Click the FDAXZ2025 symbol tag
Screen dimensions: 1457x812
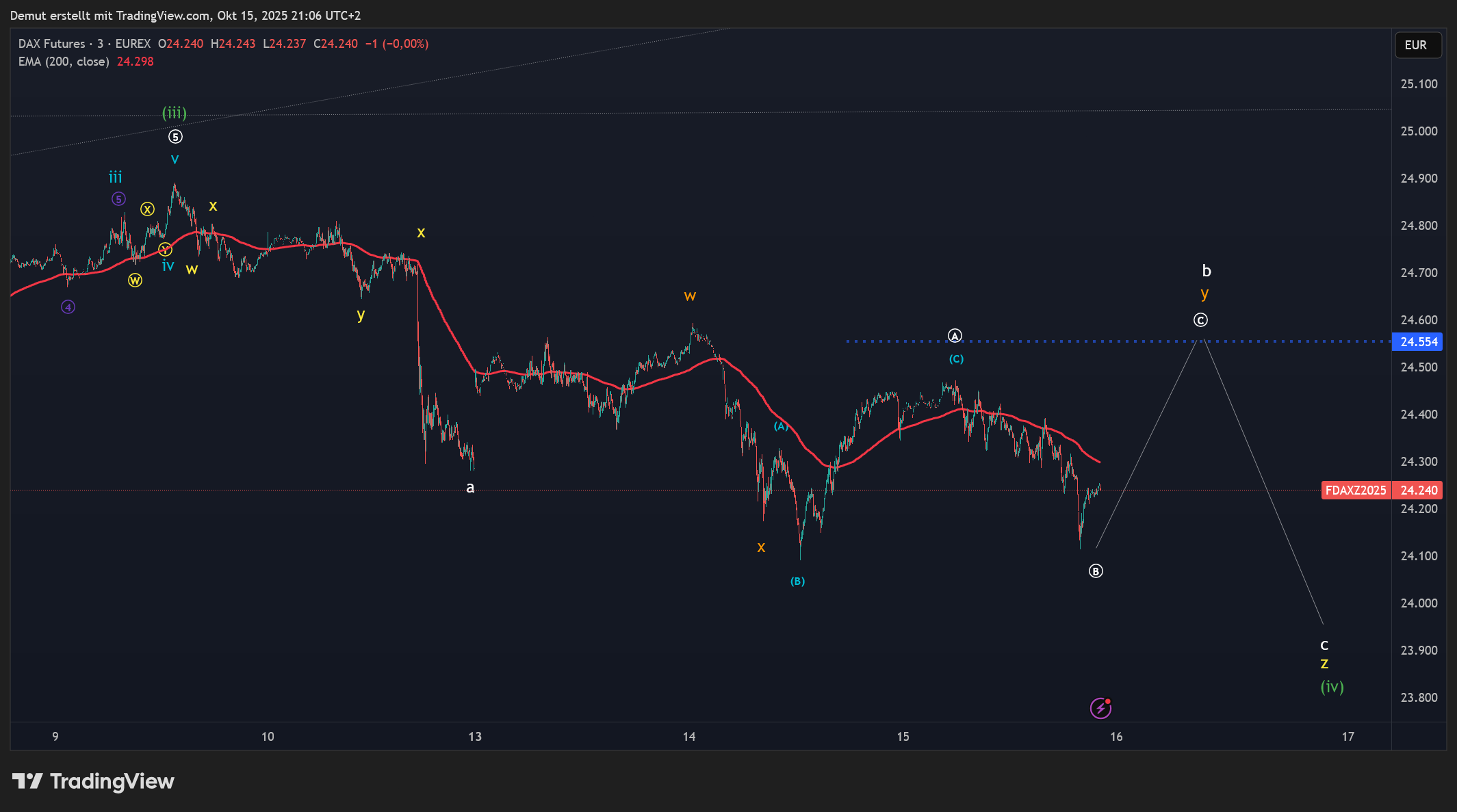coord(1355,490)
